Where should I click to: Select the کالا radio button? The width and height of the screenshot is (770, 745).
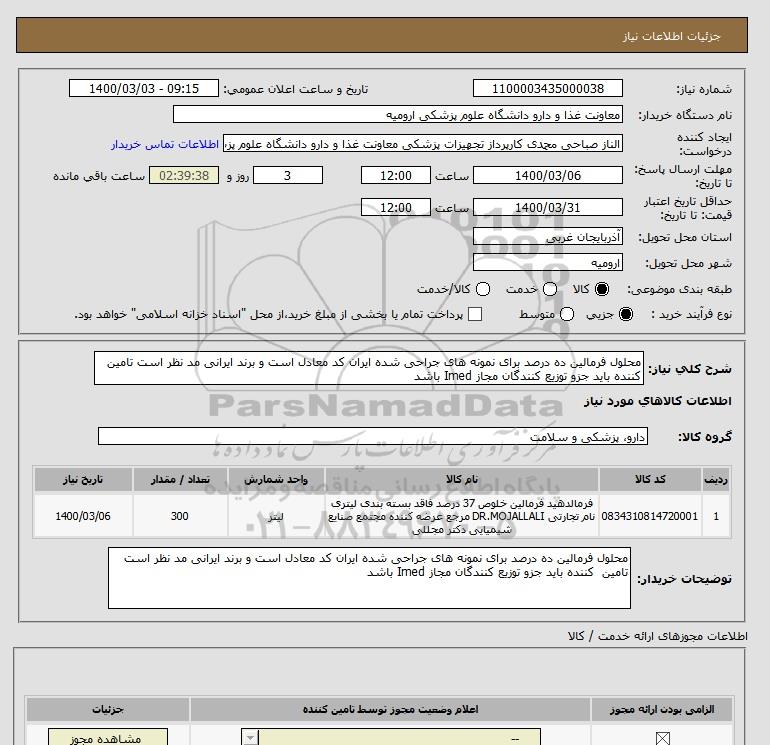(x=601, y=289)
